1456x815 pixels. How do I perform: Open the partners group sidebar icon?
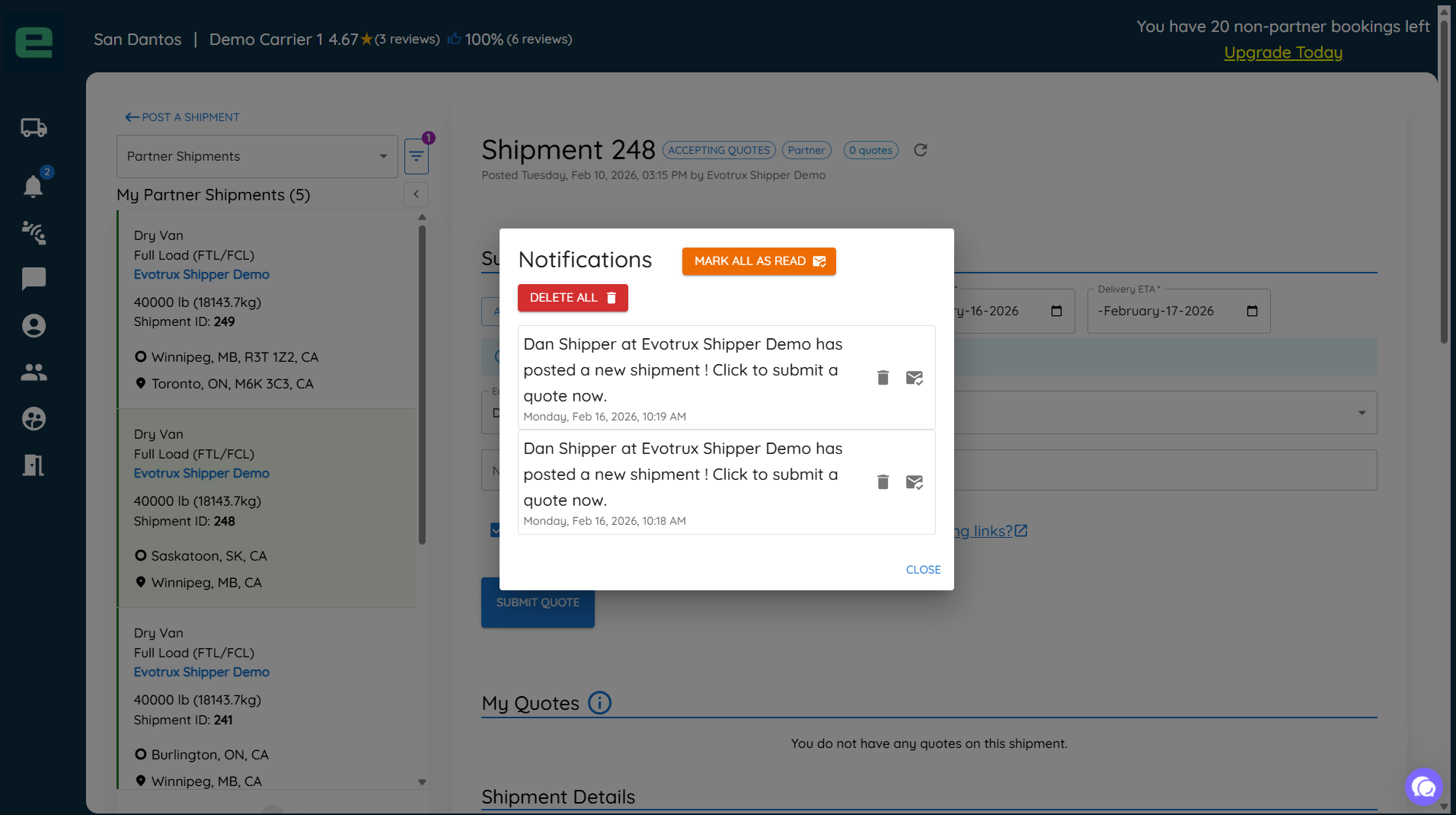point(34,372)
